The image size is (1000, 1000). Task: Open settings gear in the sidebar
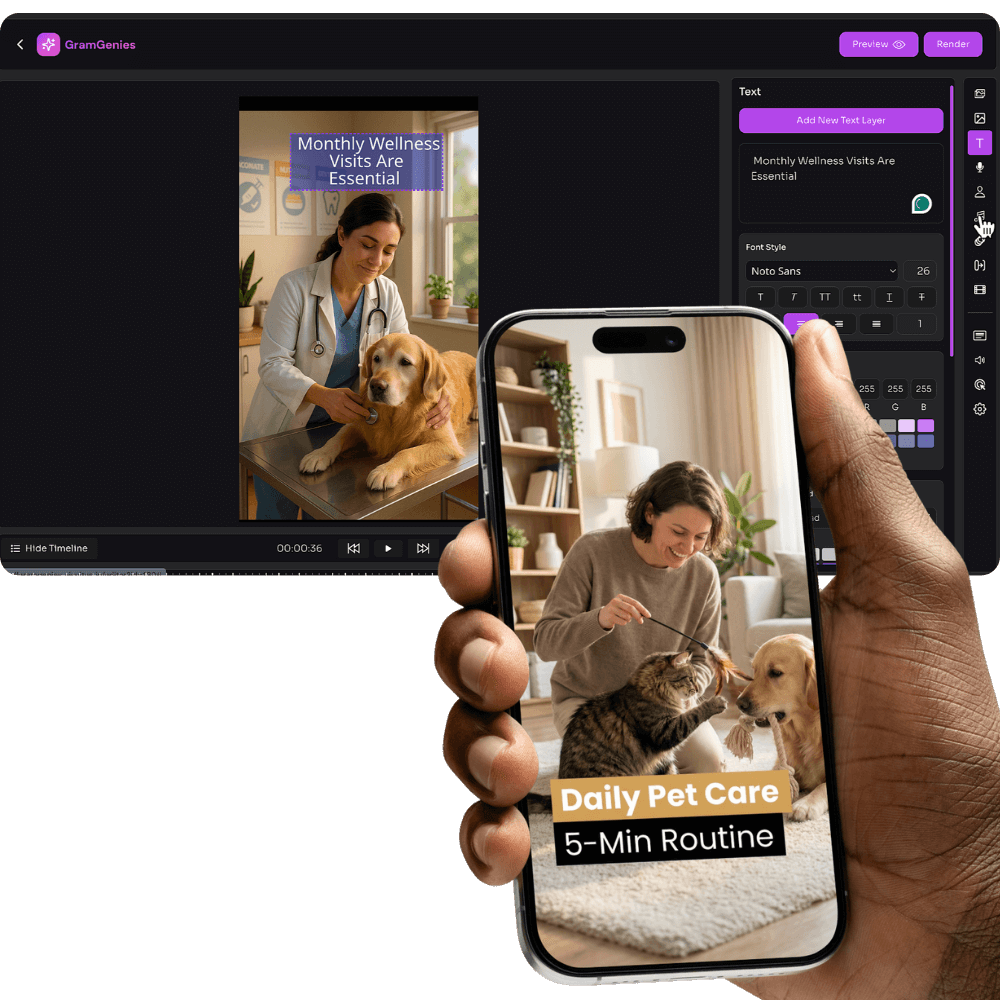(980, 409)
